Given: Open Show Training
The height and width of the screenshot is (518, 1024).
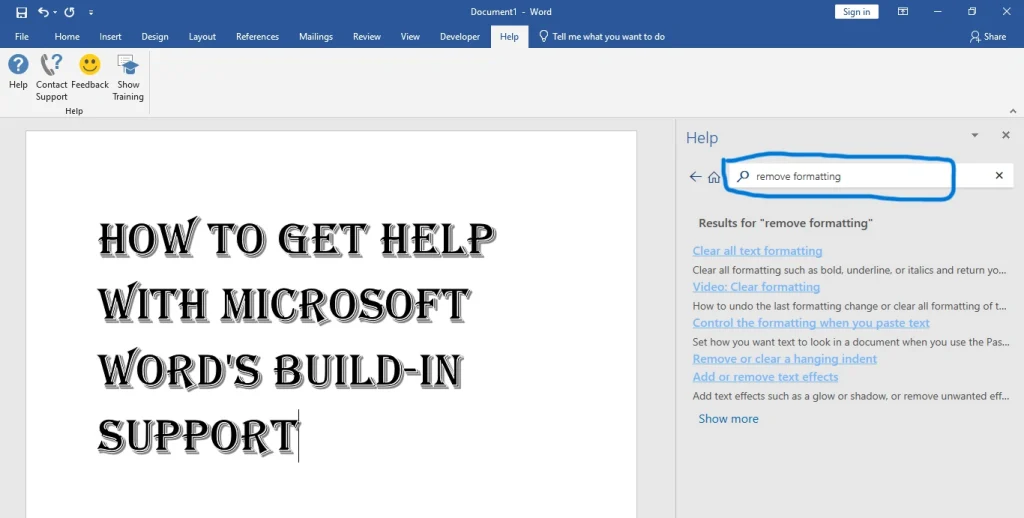Looking at the screenshot, I should pos(128,78).
